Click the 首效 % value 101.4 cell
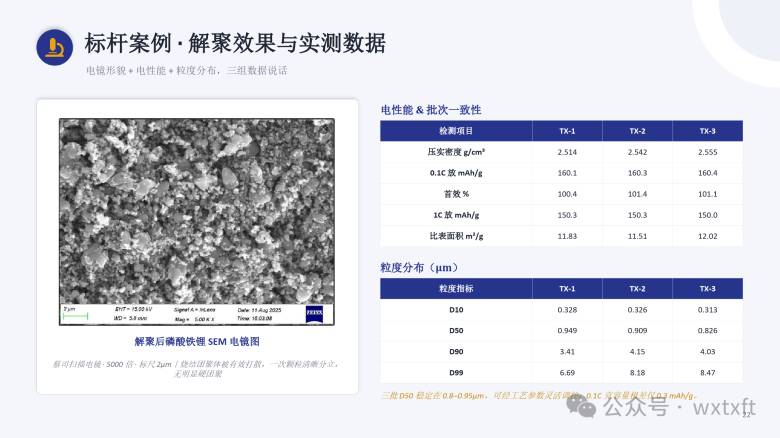The width and height of the screenshot is (780, 438). click(637, 194)
